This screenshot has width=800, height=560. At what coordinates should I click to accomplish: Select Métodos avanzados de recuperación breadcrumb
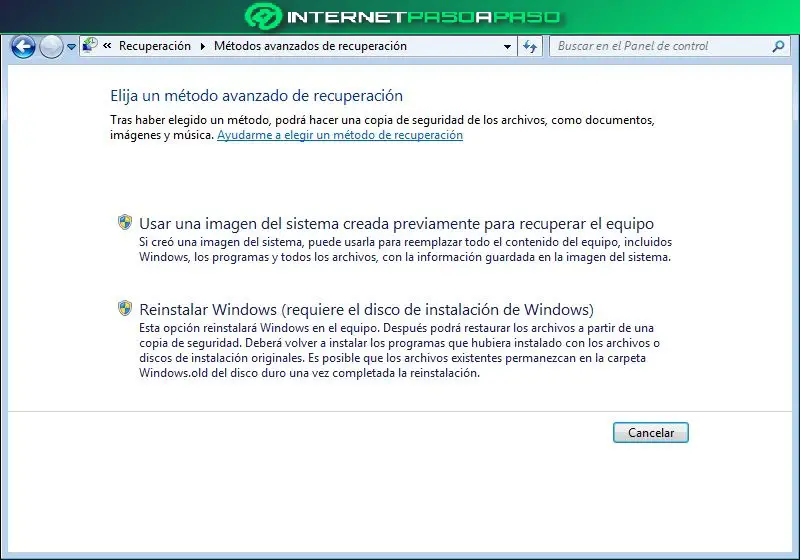(x=310, y=46)
